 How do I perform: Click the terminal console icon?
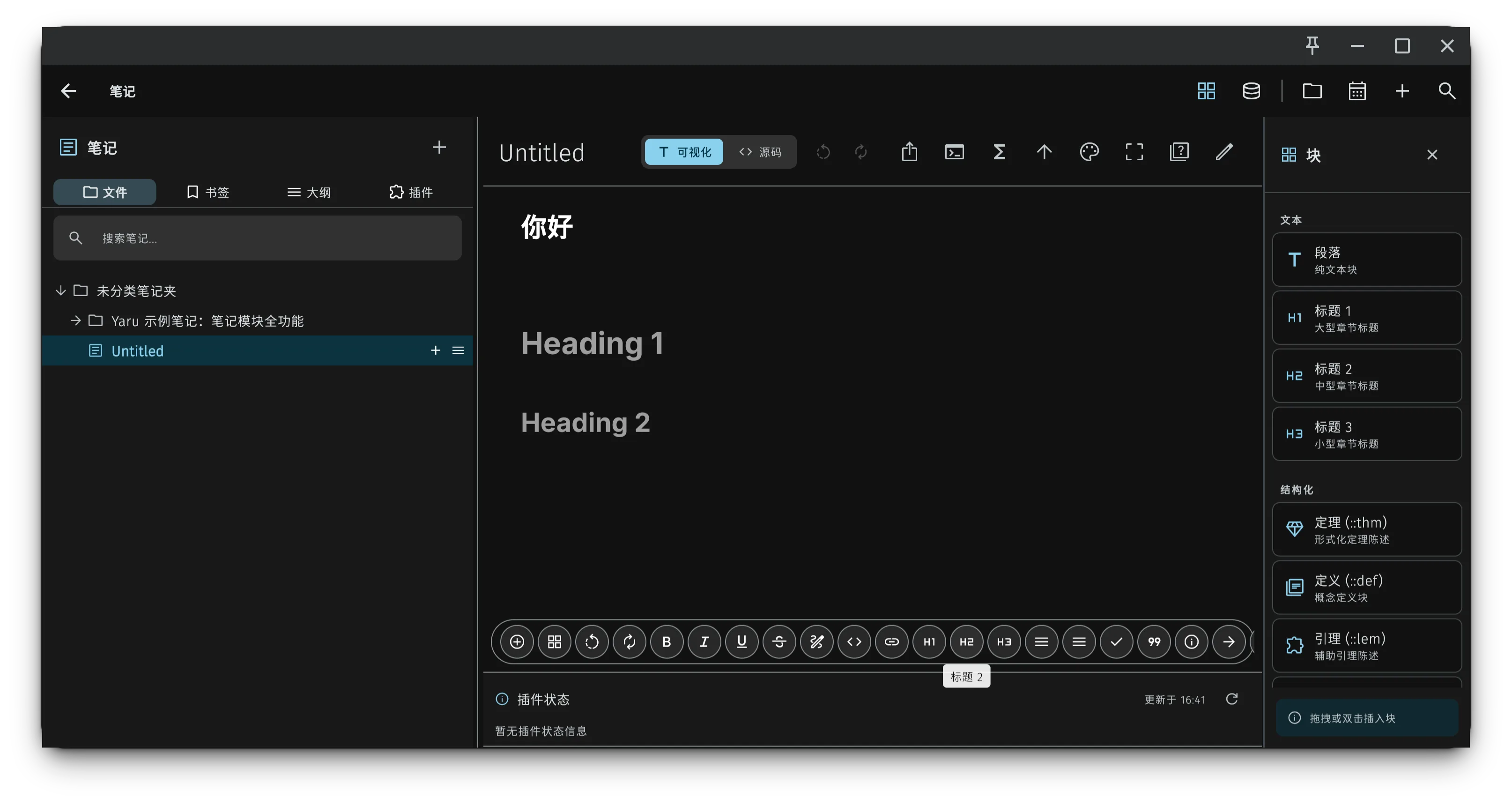(955, 152)
